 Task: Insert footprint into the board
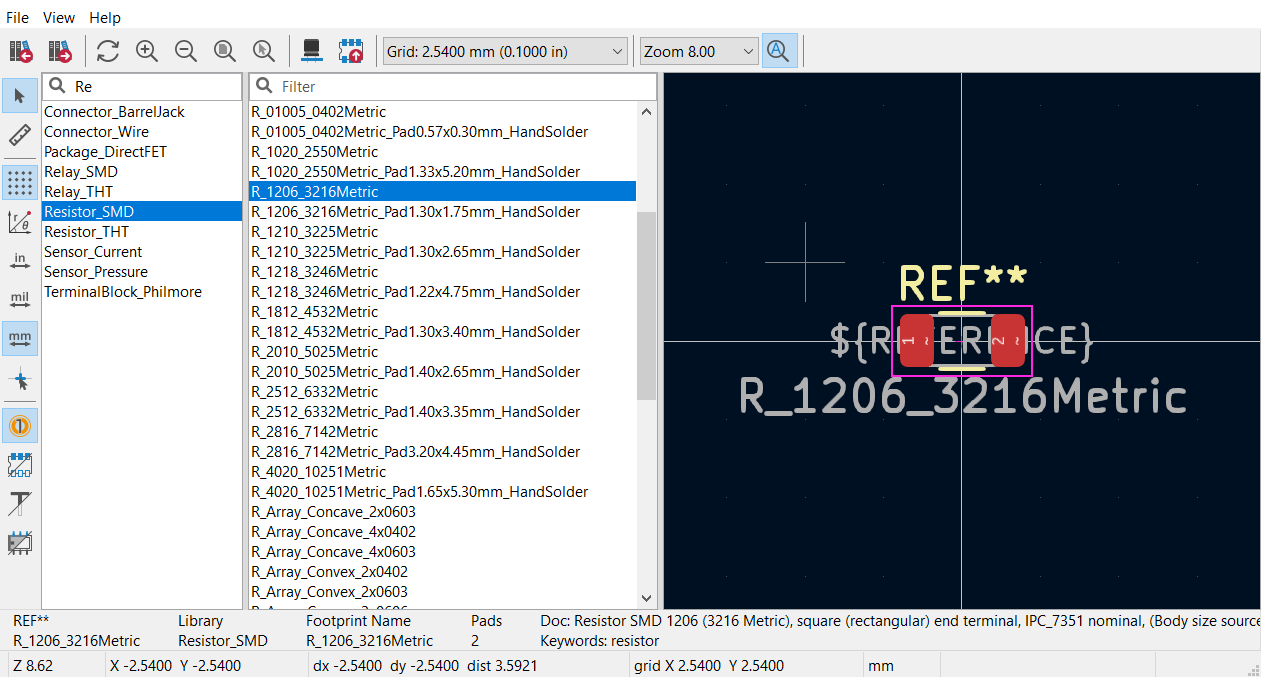coord(350,51)
